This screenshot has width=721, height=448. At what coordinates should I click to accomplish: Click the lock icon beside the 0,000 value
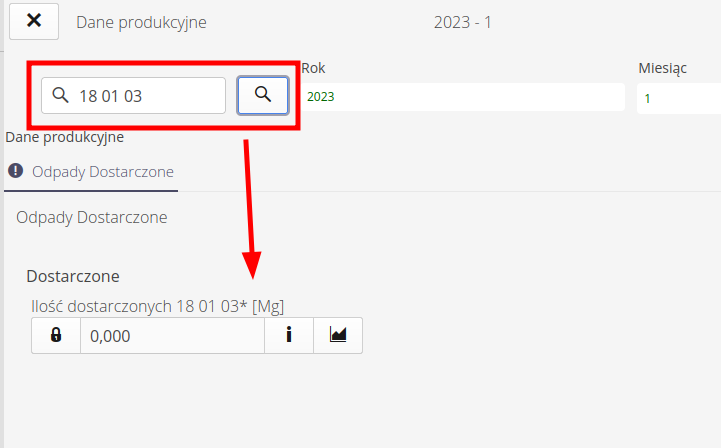(56, 335)
